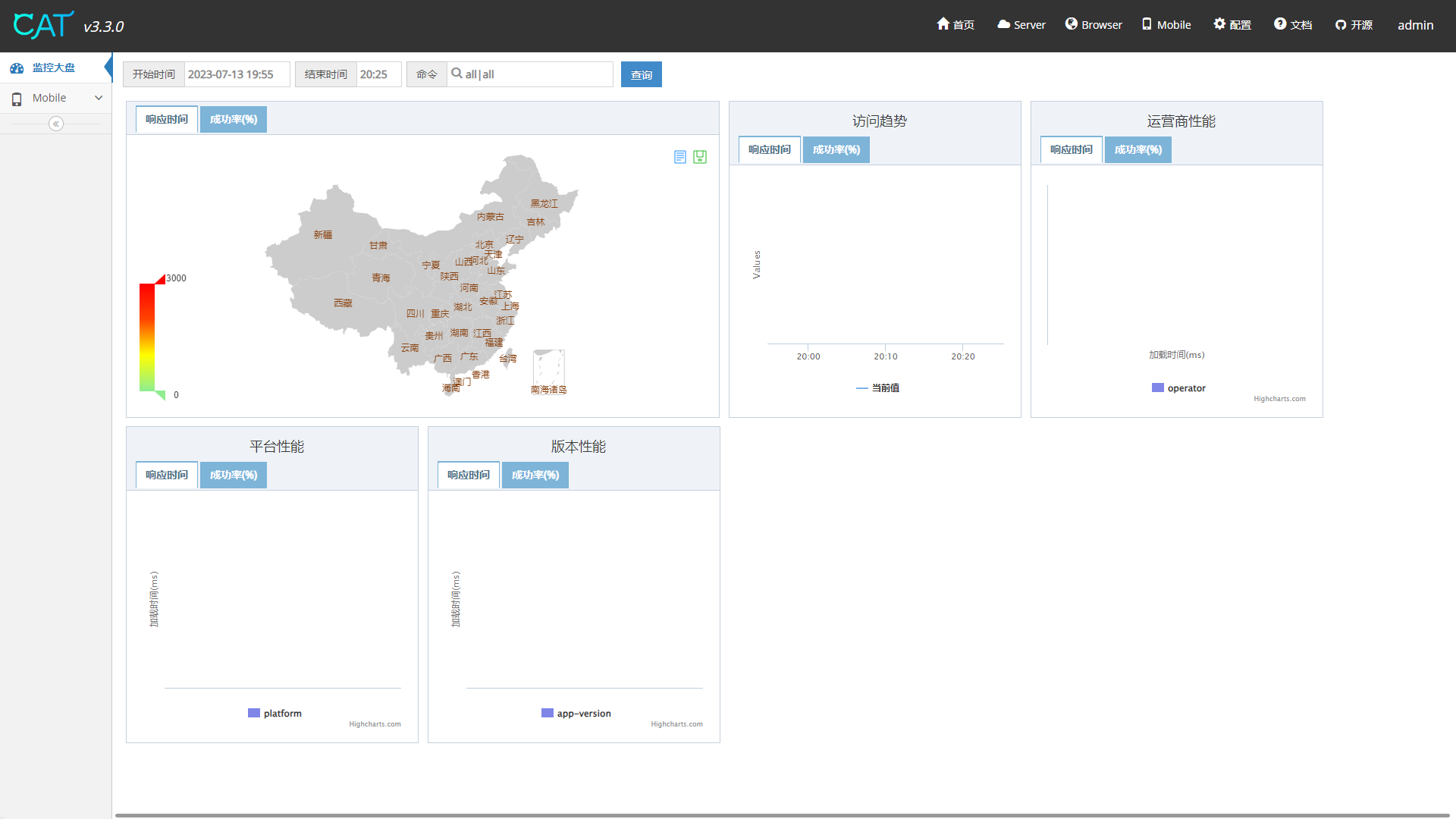Click the sidebar collapse arrow icon
The width and height of the screenshot is (1456, 819).
[56, 124]
